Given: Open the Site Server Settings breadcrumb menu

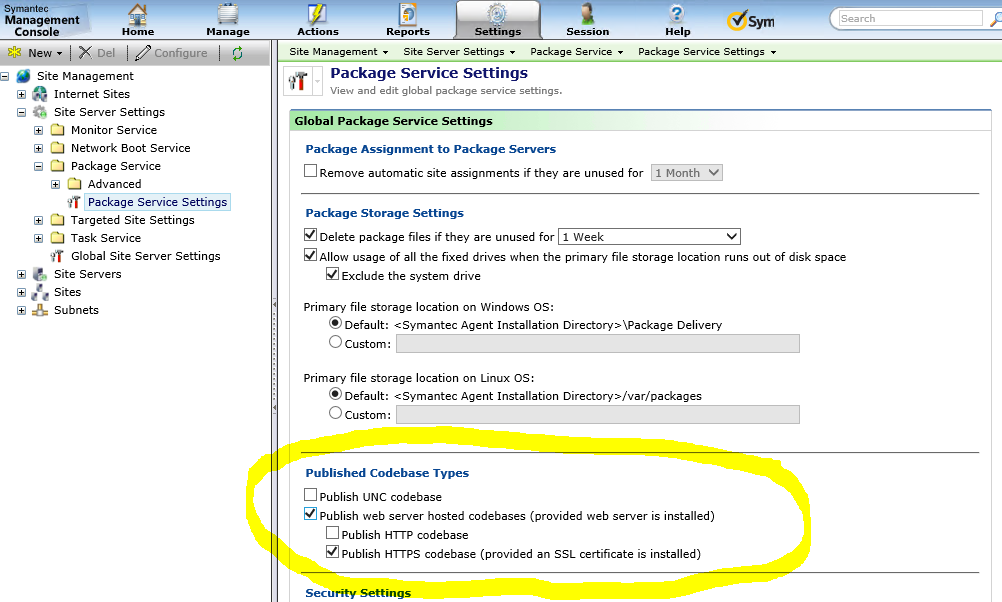Looking at the screenshot, I should (x=459, y=52).
